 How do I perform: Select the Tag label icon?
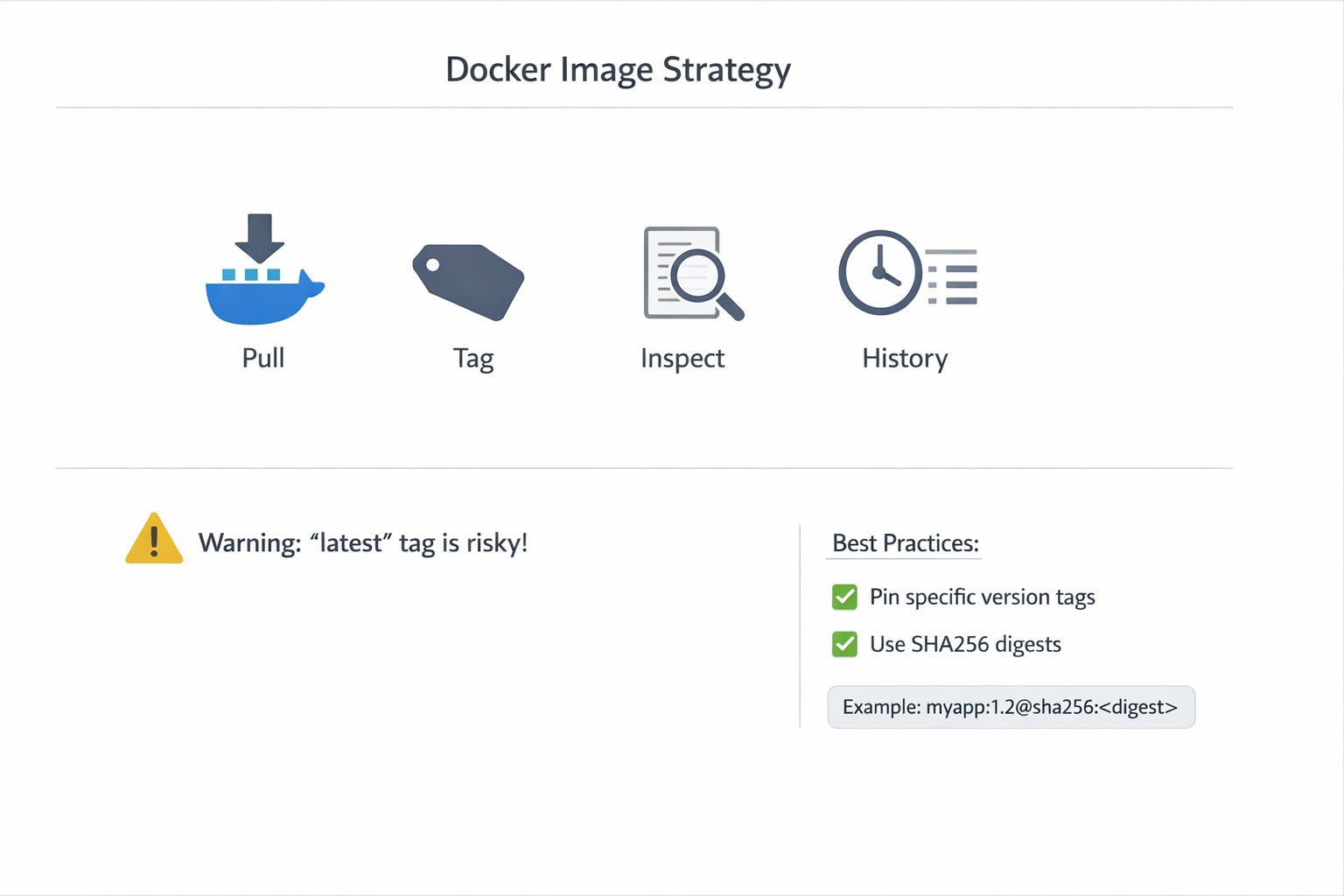[x=468, y=282]
